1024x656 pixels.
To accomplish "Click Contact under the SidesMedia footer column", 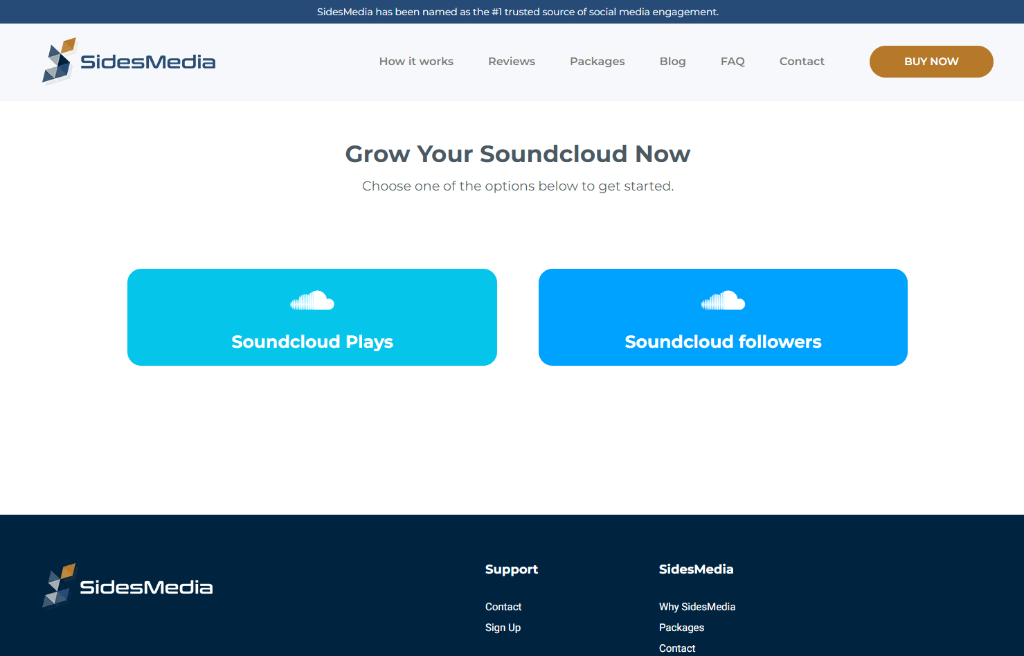I will (677, 649).
